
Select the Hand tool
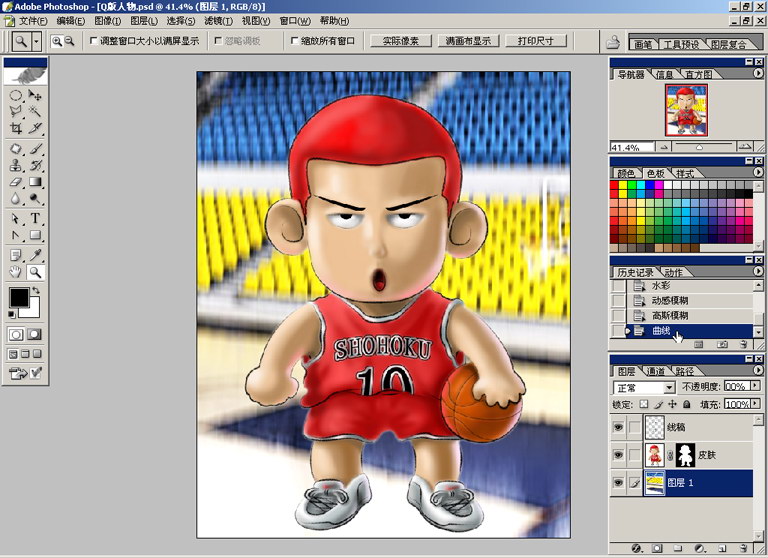coord(16,272)
